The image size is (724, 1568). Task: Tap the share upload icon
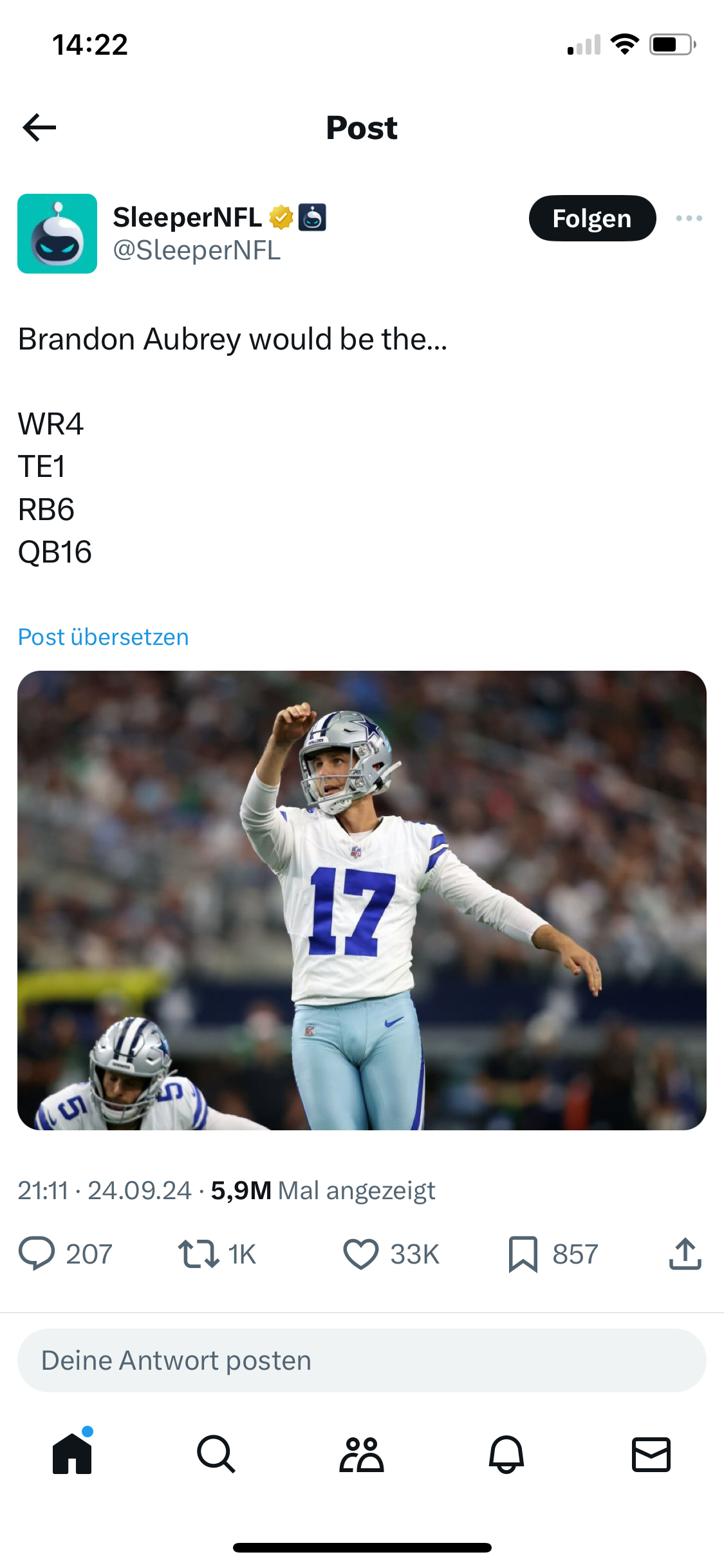(x=685, y=1254)
